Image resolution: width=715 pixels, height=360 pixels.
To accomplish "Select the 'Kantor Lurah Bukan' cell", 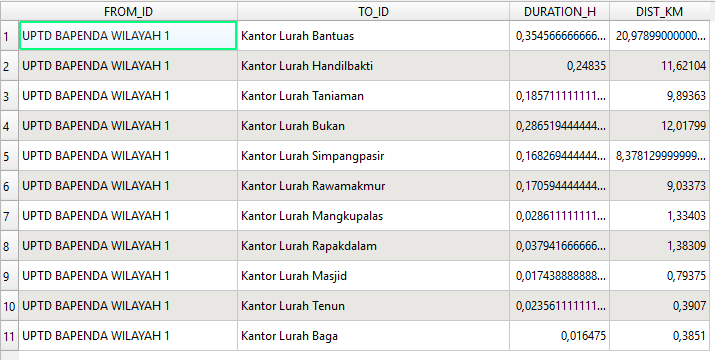I will coord(373,126).
